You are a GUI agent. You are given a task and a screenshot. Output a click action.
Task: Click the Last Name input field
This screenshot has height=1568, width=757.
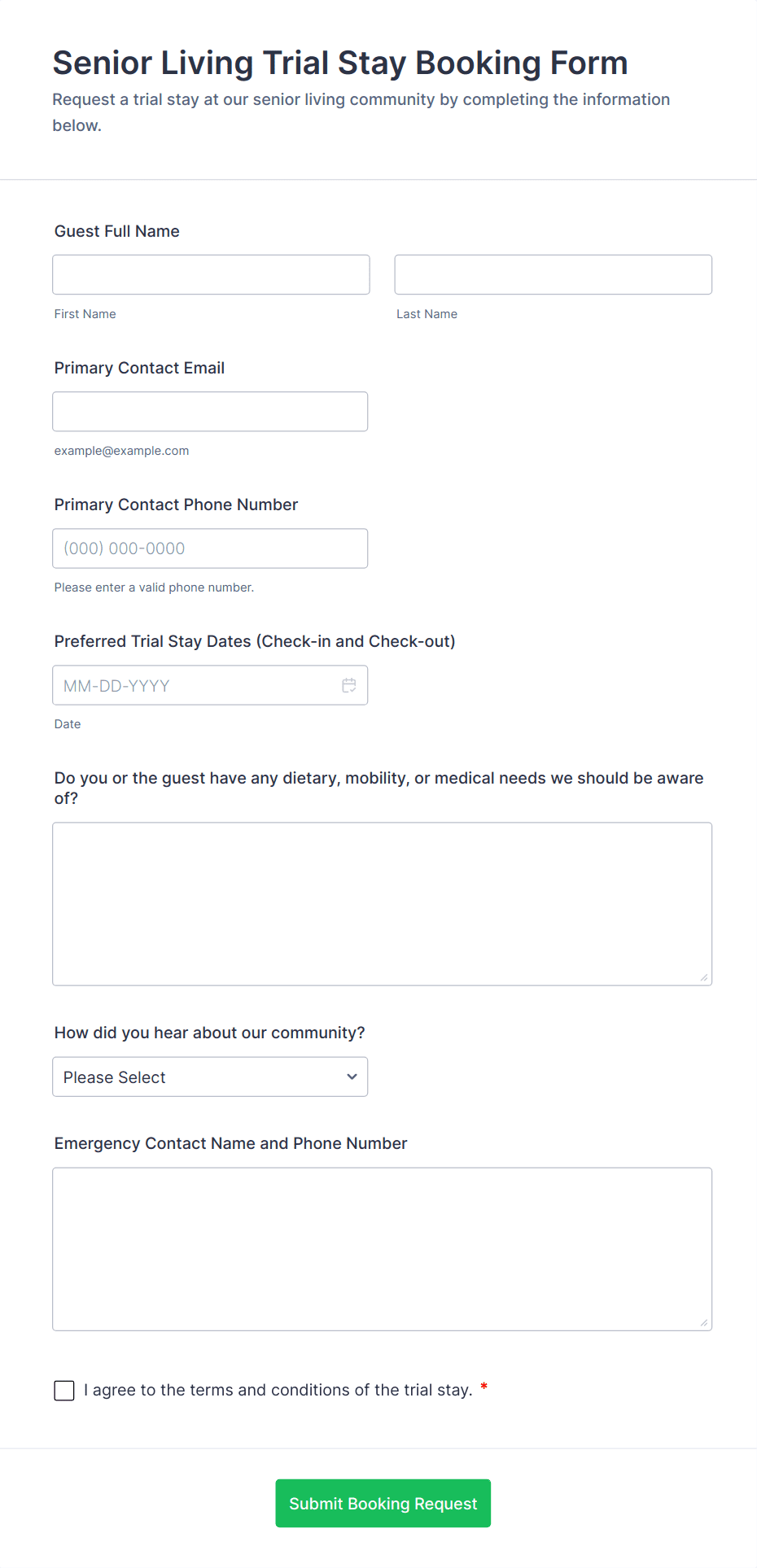553,274
